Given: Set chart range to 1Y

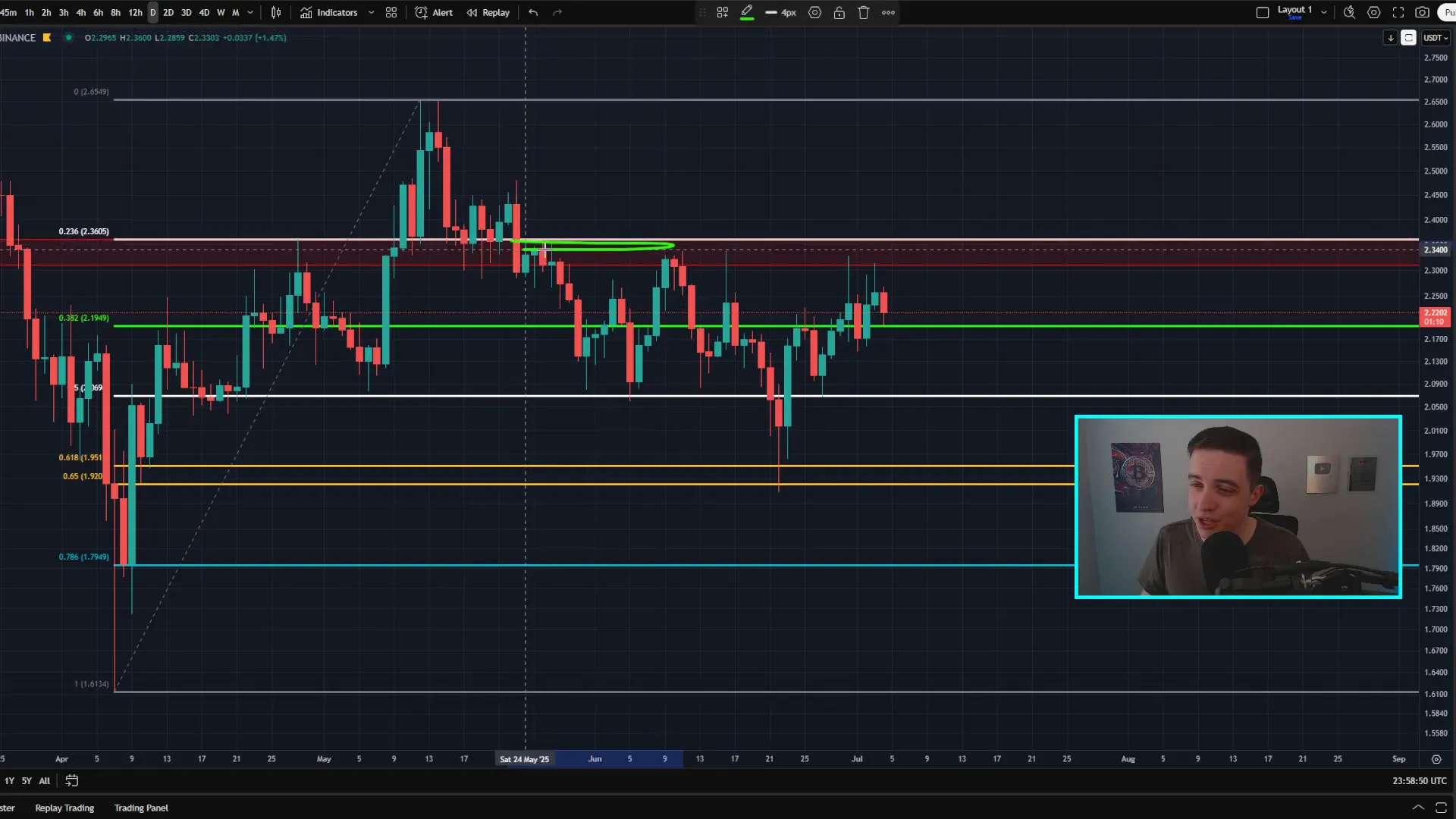Looking at the screenshot, I should tap(9, 780).
